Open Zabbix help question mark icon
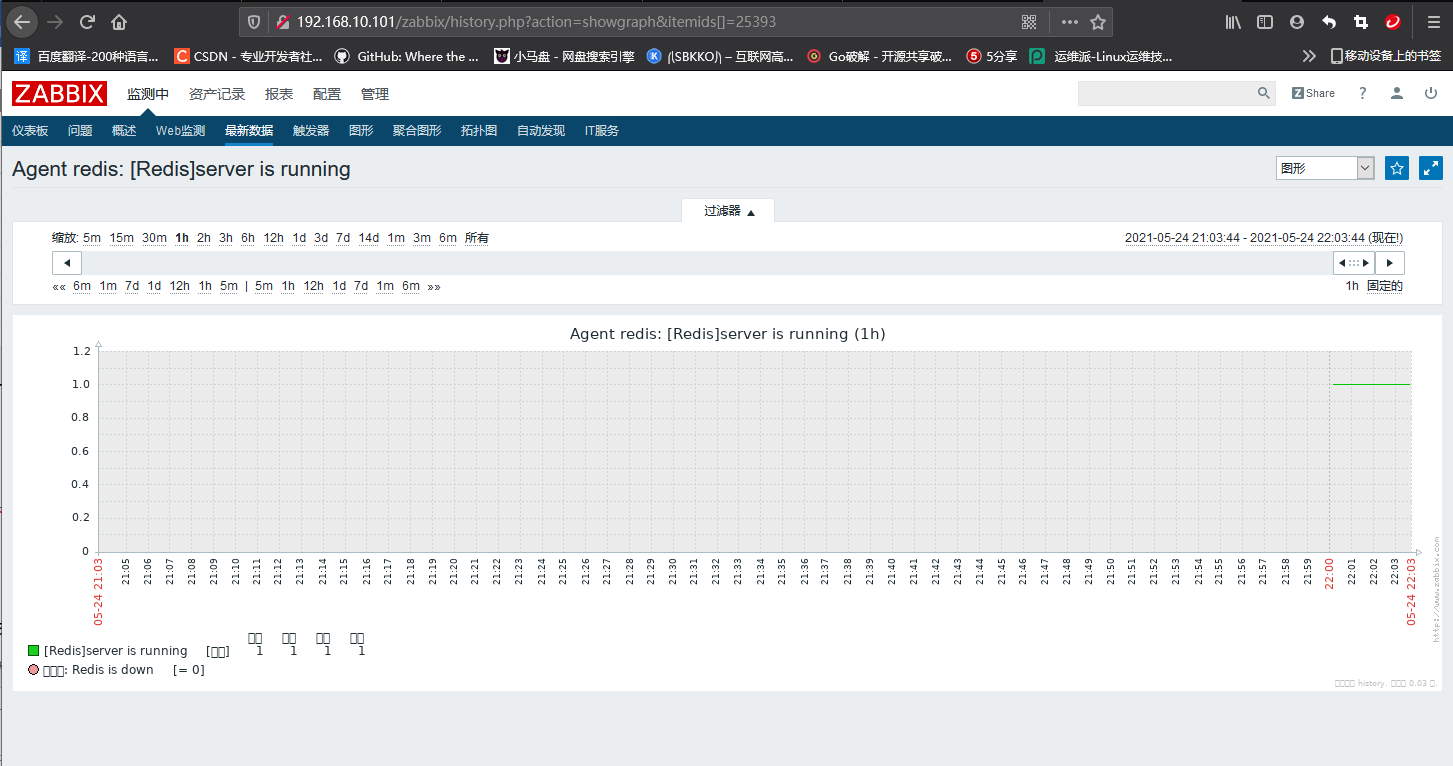This screenshot has height=766, width=1453. click(1362, 93)
